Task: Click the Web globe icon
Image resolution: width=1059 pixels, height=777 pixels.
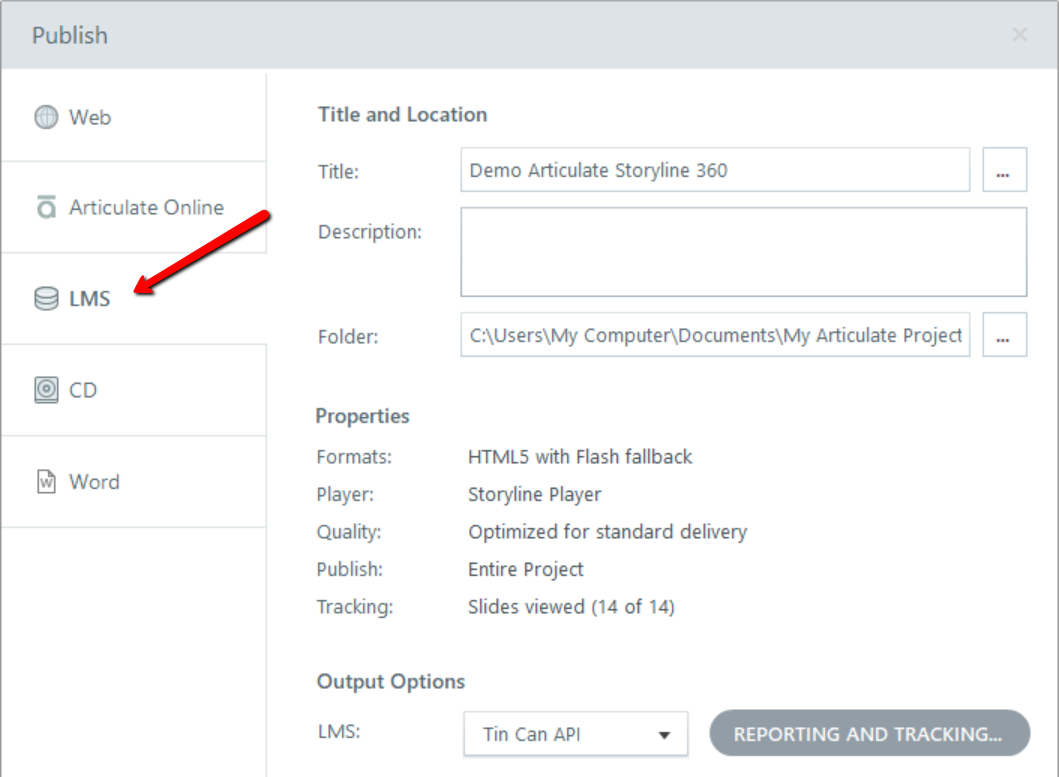Action: point(46,117)
